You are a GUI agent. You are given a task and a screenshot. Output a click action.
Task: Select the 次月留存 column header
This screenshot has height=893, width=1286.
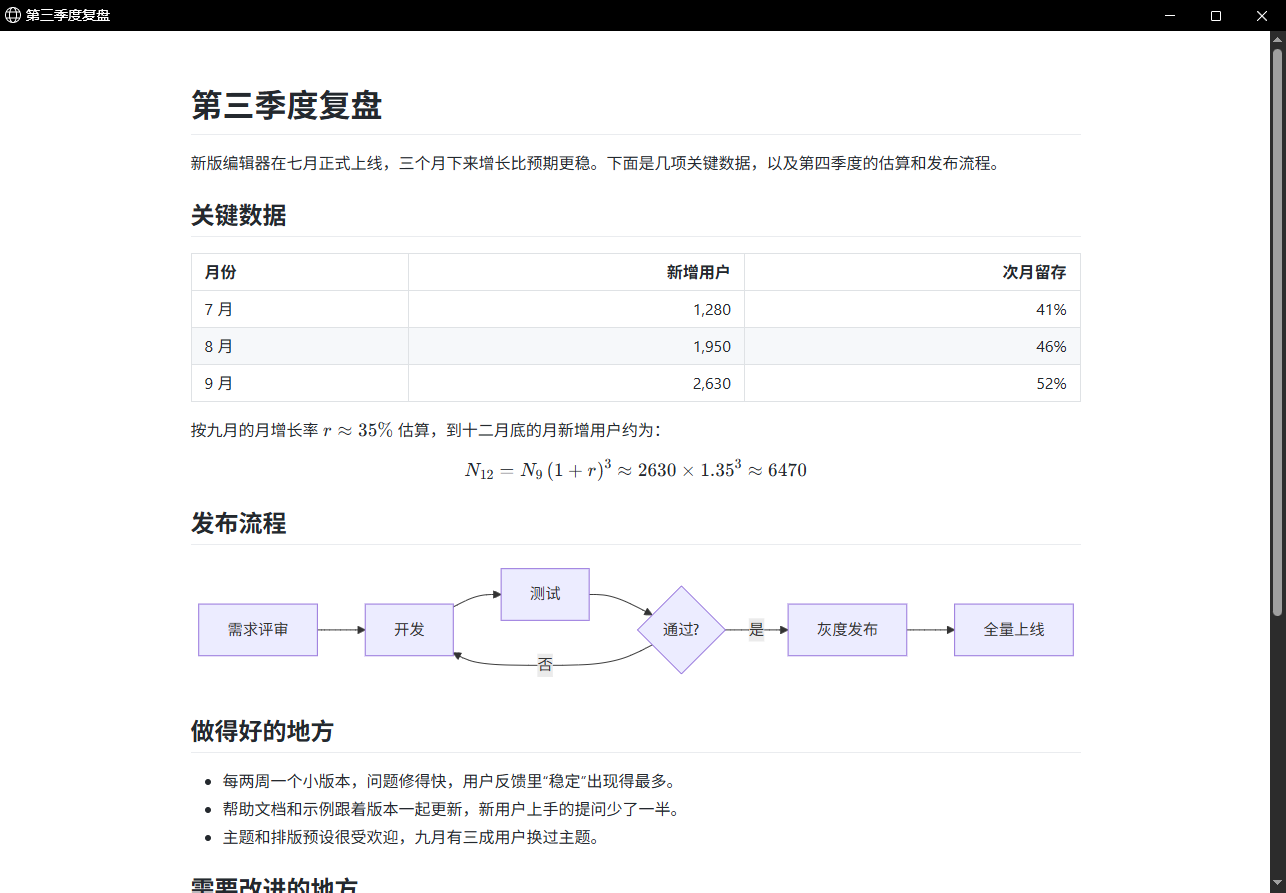click(x=912, y=272)
